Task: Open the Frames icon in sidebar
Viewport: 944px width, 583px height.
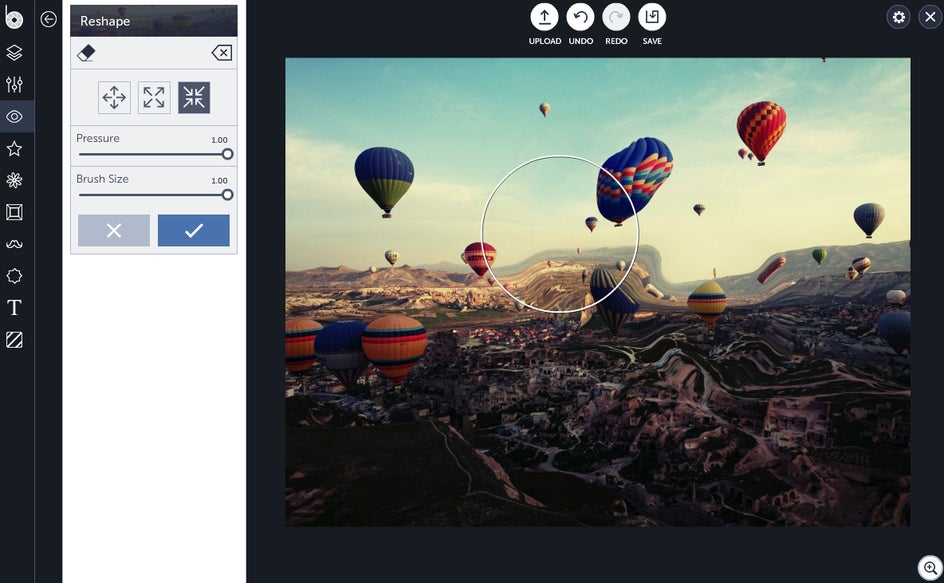Action: click(14, 212)
